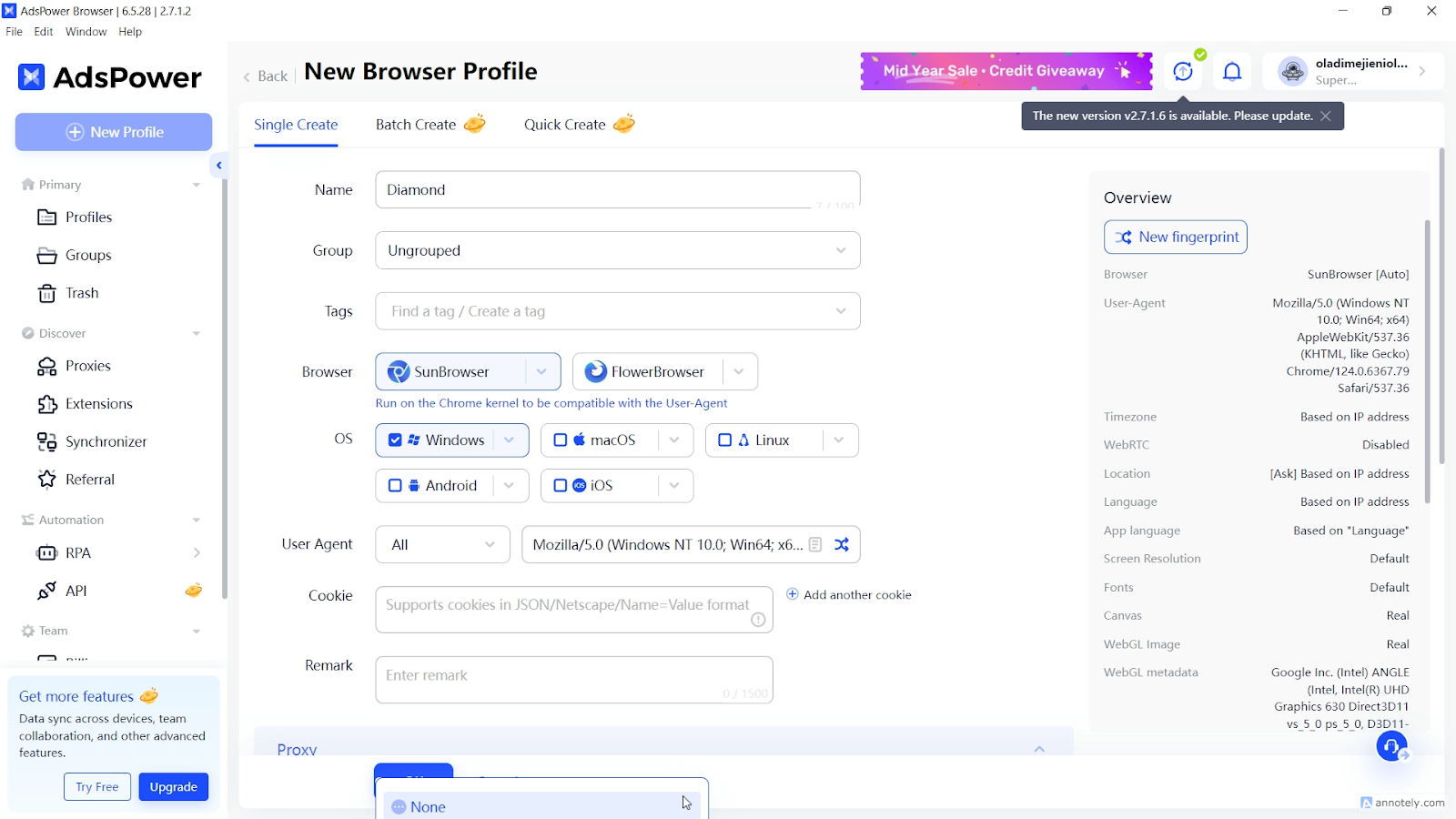Click the New fingerprint button
This screenshot has height=819, width=1456.
pyautogui.click(x=1176, y=237)
